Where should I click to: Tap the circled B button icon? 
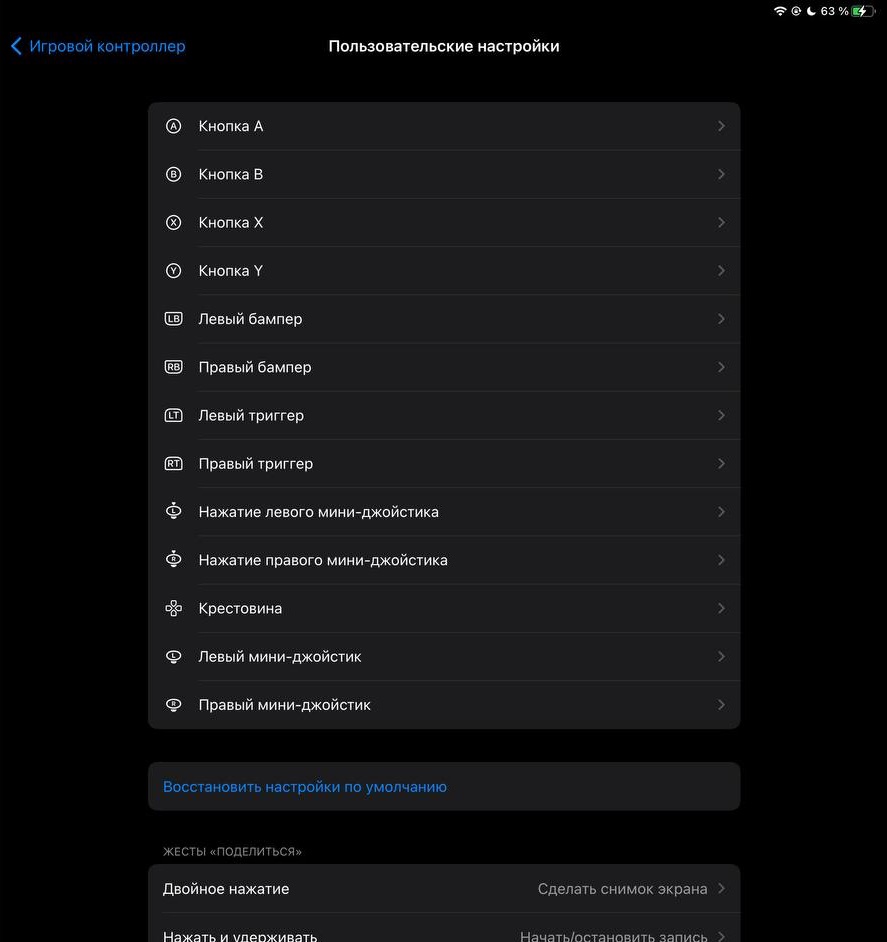[173, 174]
